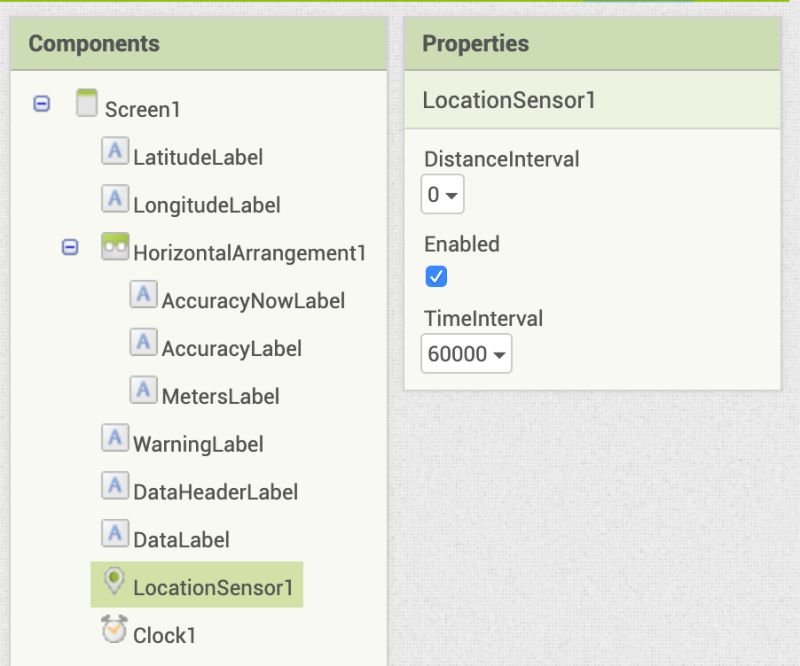Image resolution: width=800 pixels, height=666 pixels.
Task: Open the TimeInterval dropdown
Action: (466, 354)
